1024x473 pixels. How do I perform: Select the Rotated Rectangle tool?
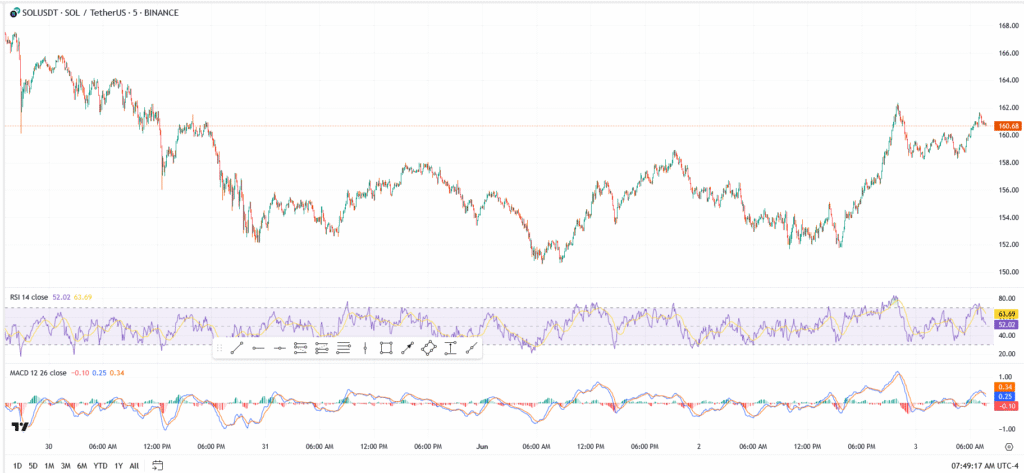(x=428, y=348)
